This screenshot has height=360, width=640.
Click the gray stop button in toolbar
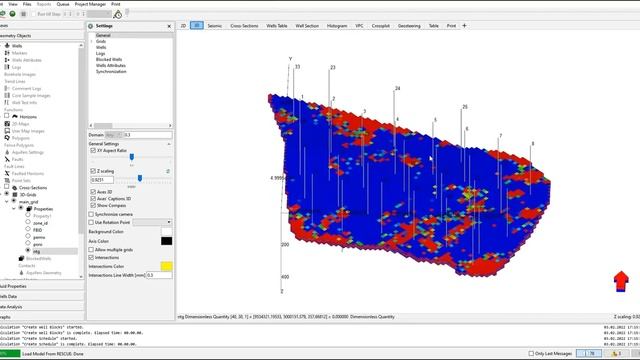23,14
